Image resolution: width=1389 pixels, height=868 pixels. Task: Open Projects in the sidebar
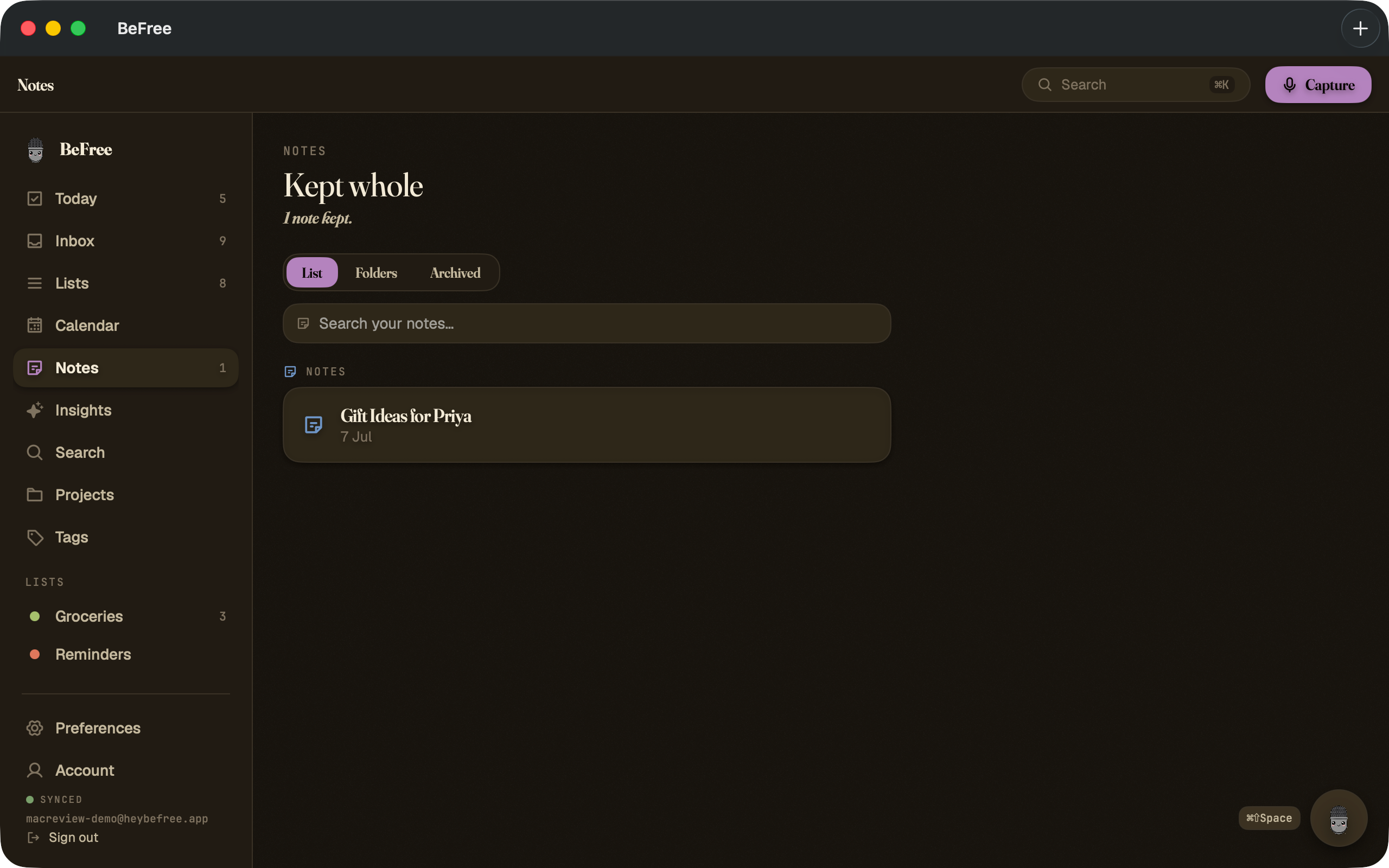(126, 495)
